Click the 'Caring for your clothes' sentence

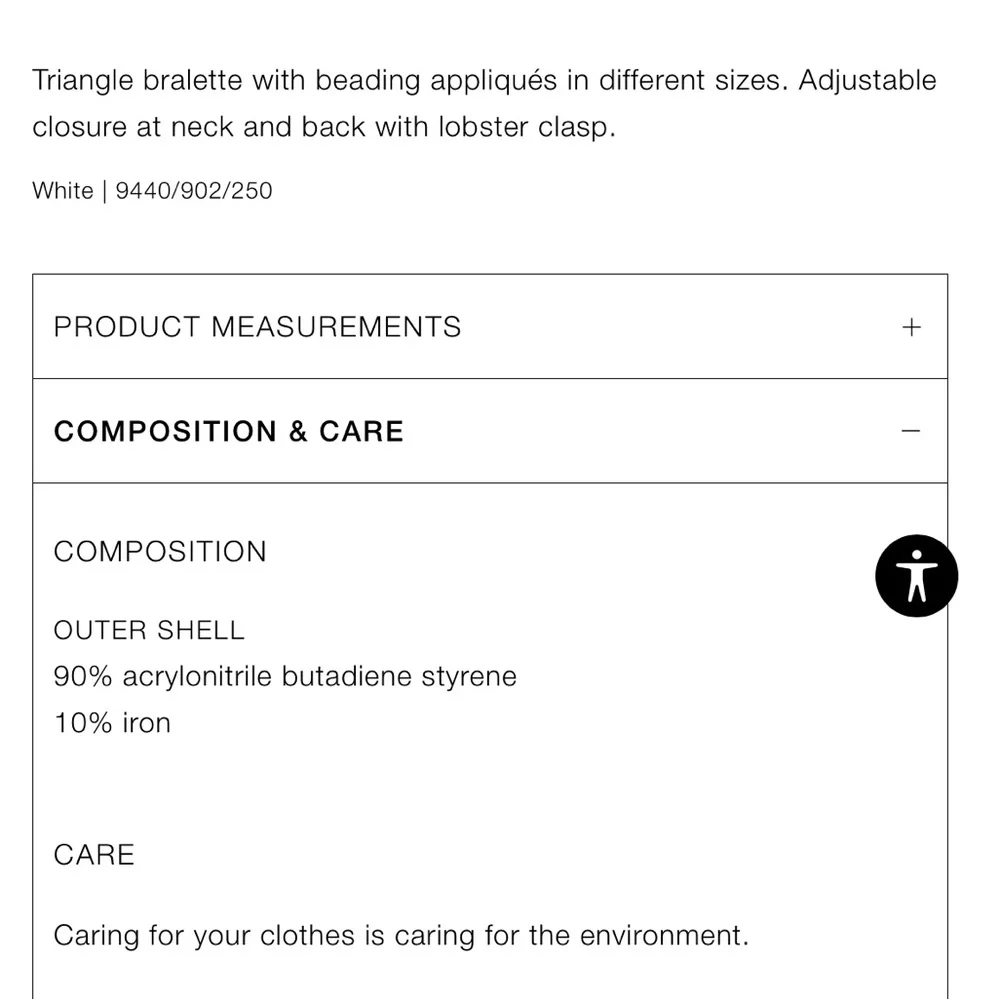(400, 936)
